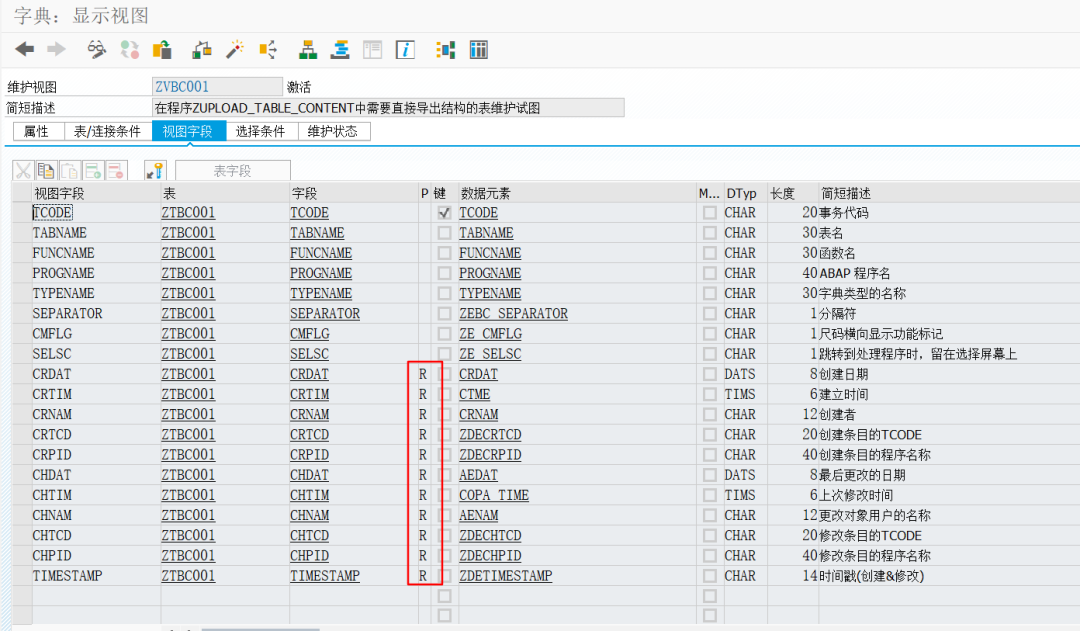The height and width of the screenshot is (631, 1080).
Task: Open the navigation stack icon
Action: 340,50
